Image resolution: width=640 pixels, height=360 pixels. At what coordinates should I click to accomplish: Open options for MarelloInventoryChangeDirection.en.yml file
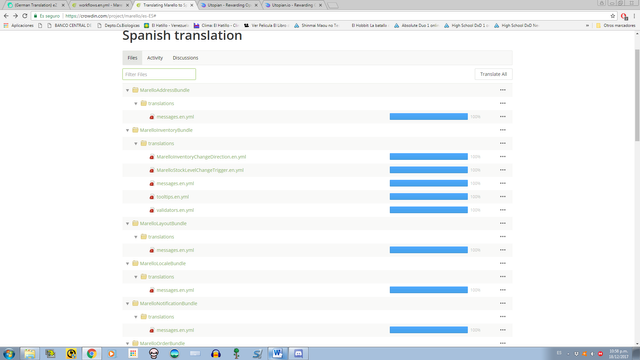tap(502, 157)
